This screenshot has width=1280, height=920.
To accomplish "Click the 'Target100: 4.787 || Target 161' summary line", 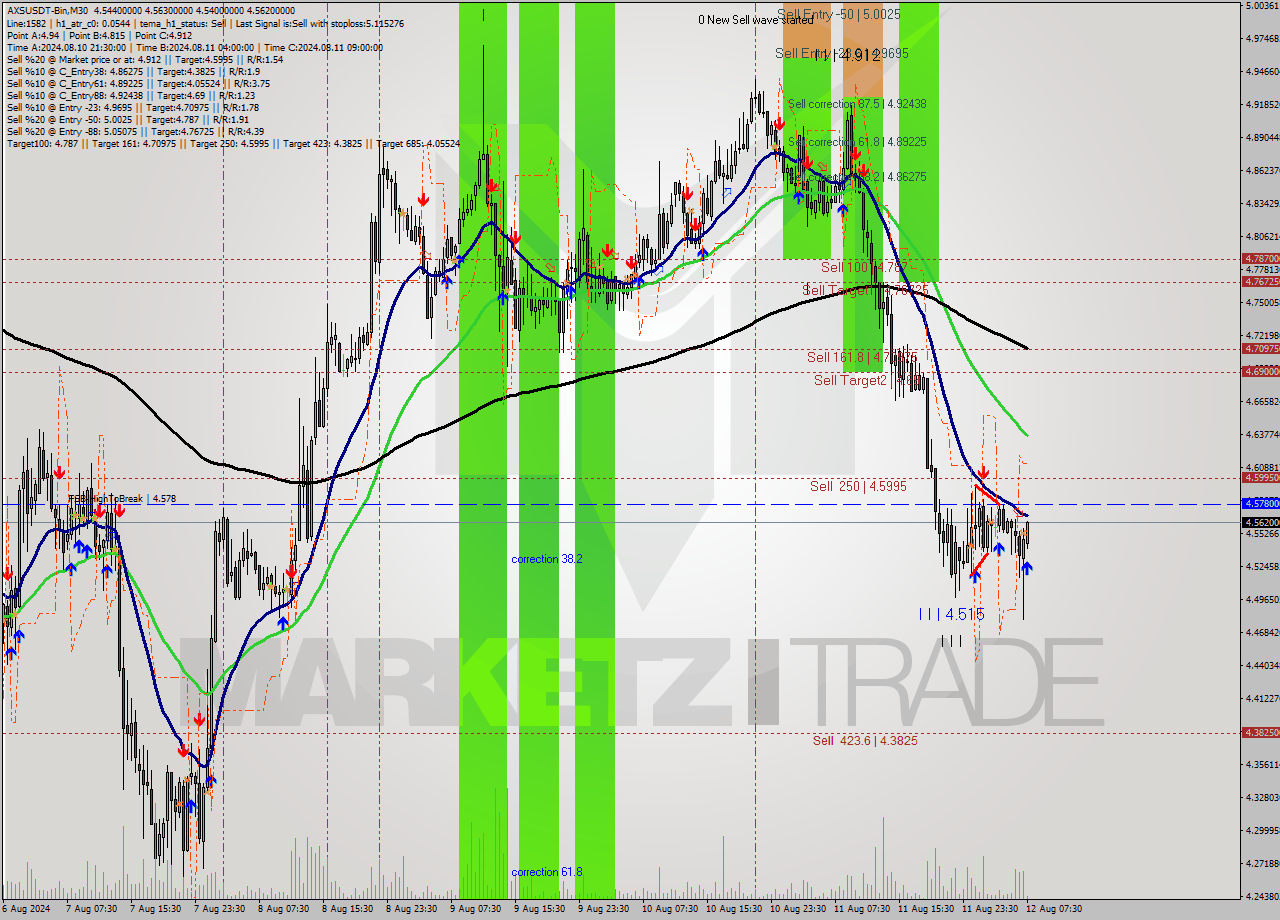I will click(233, 144).
